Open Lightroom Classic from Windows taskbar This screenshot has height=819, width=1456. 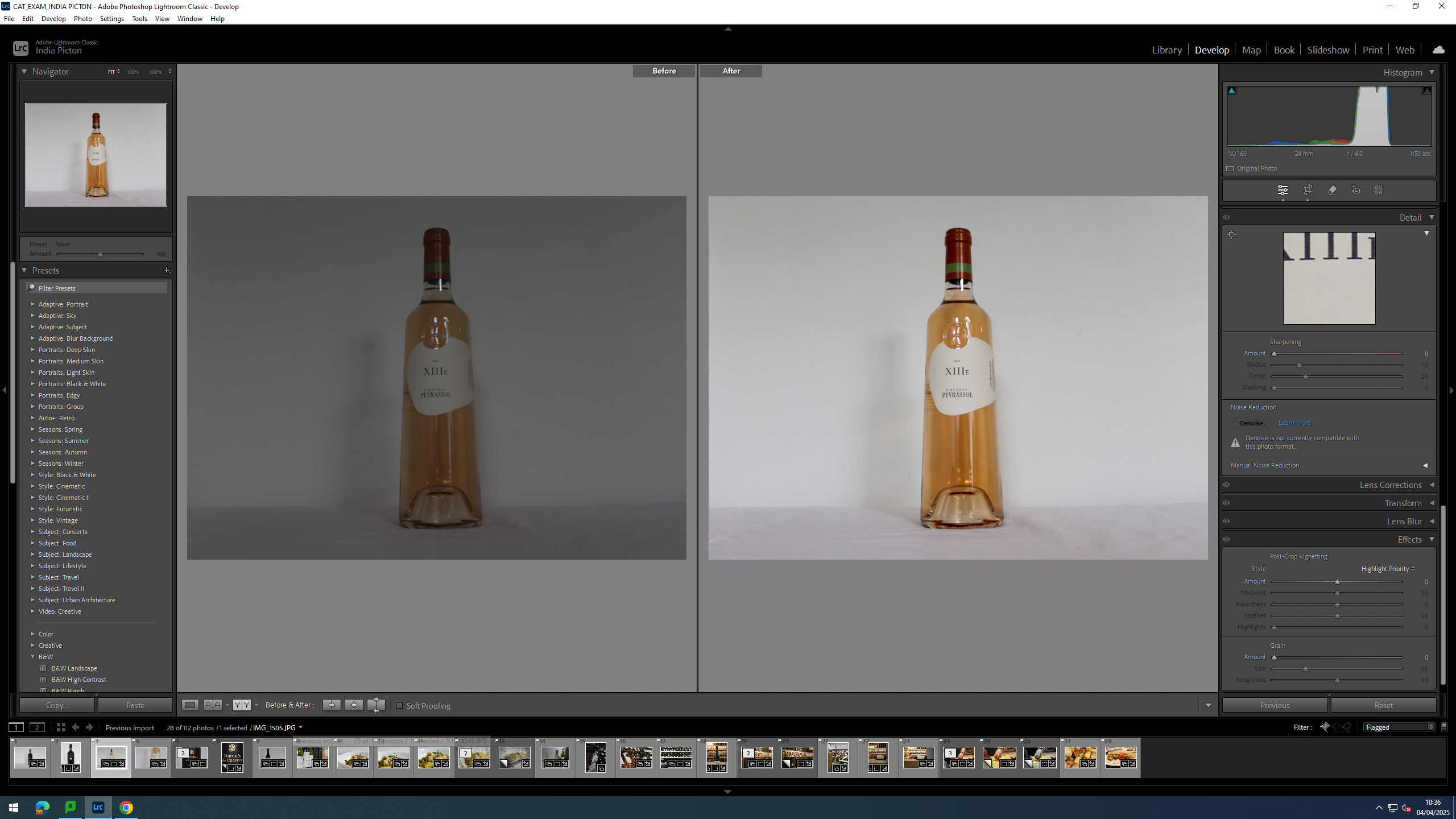(x=98, y=808)
